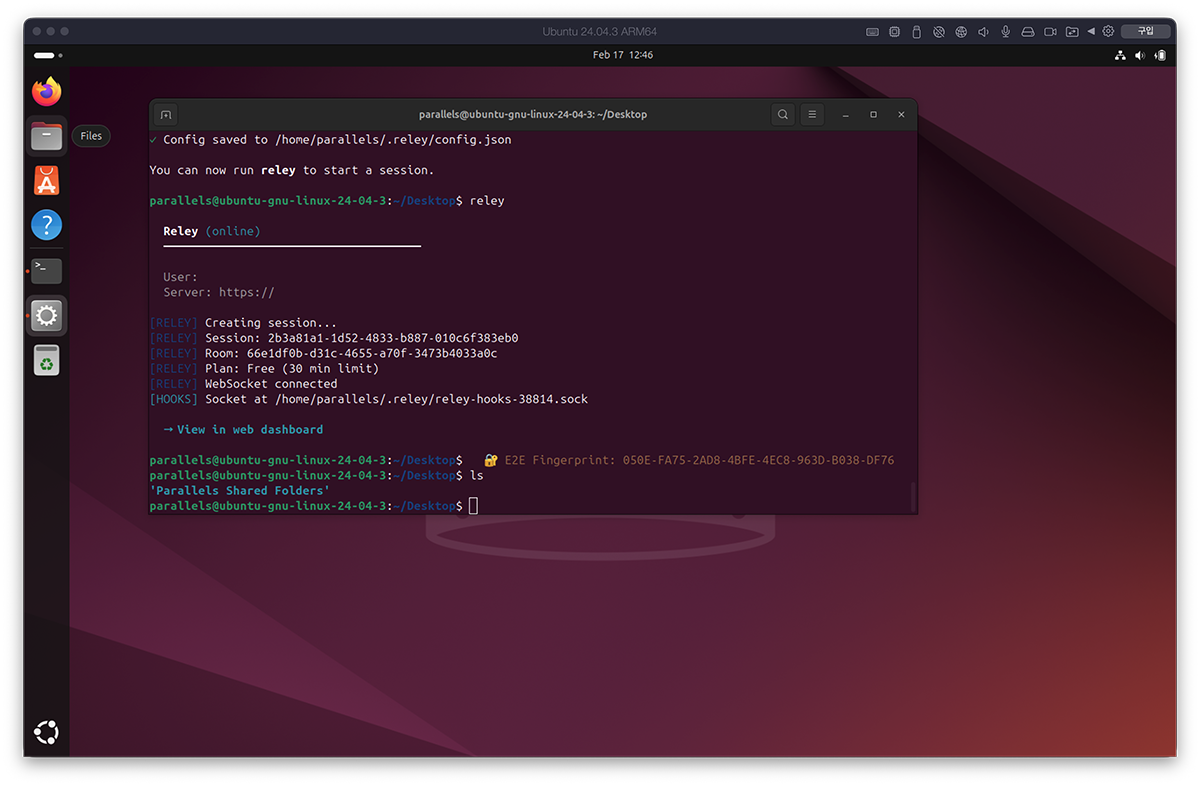
Task: Open the terminal hamburger menu
Action: tap(813, 115)
